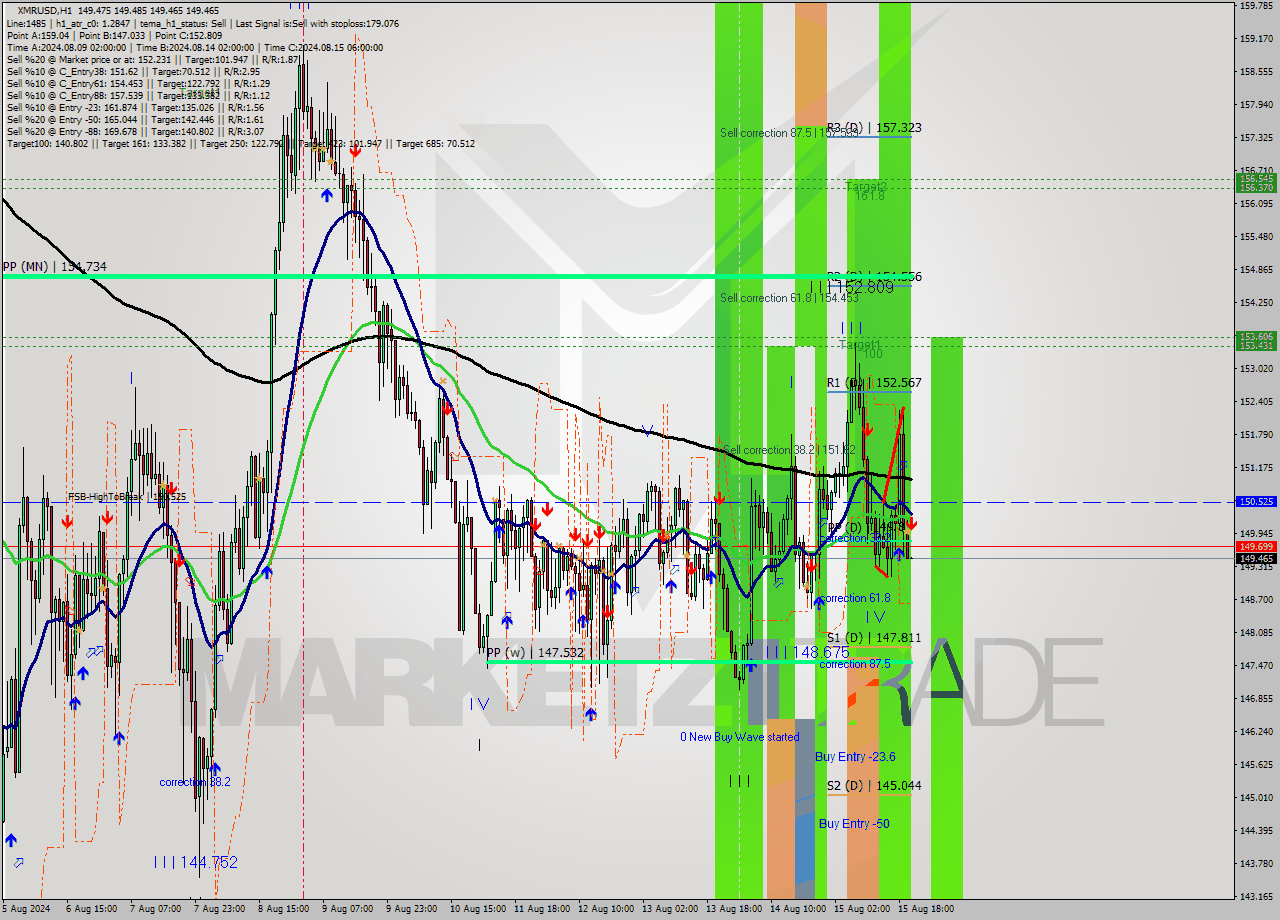Click the green 153.606 price axis tag
The height and width of the screenshot is (920, 1280).
coord(1256,337)
